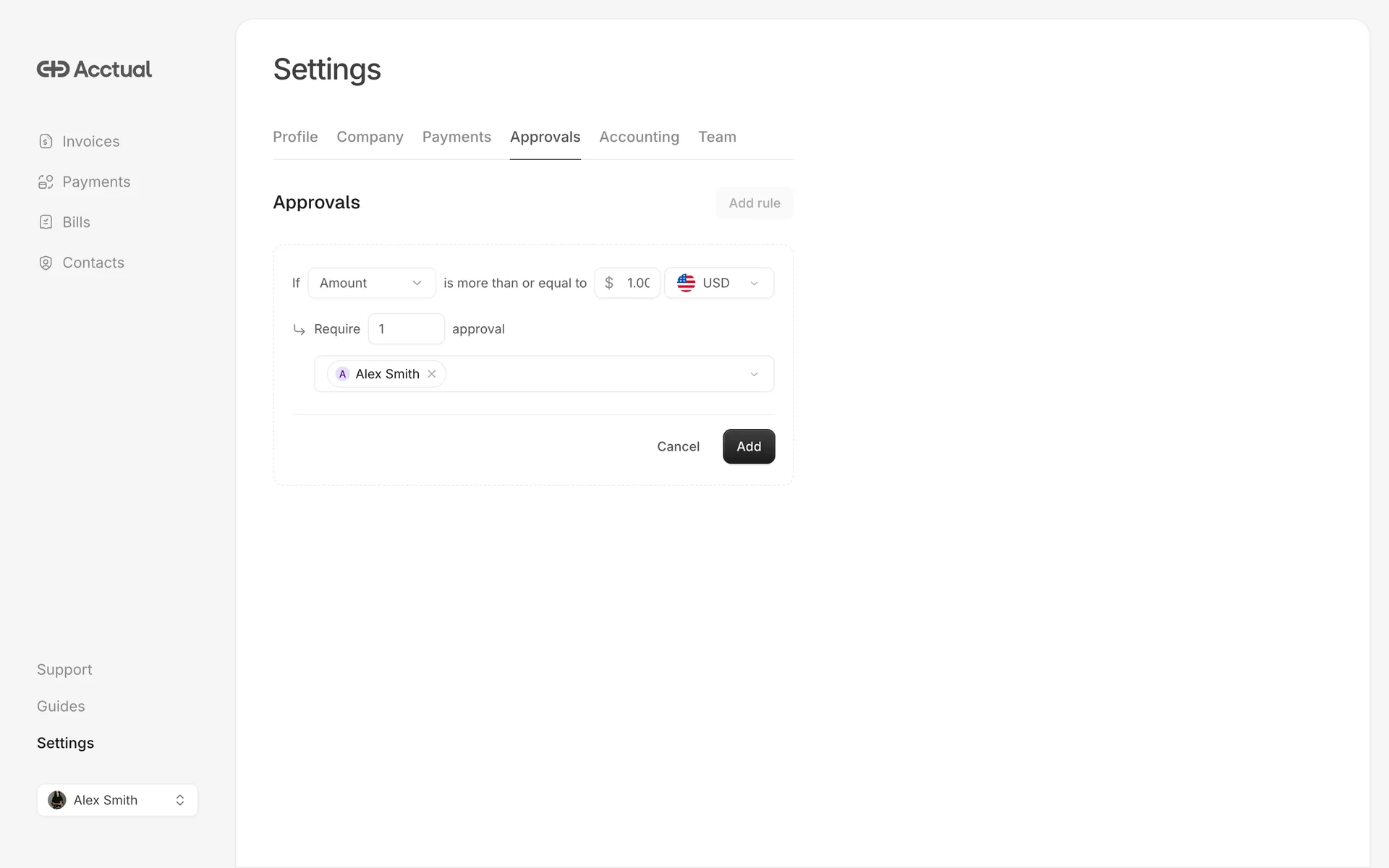Go to the Team tab
Image resolution: width=1389 pixels, height=868 pixels.
(x=716, y=137)
